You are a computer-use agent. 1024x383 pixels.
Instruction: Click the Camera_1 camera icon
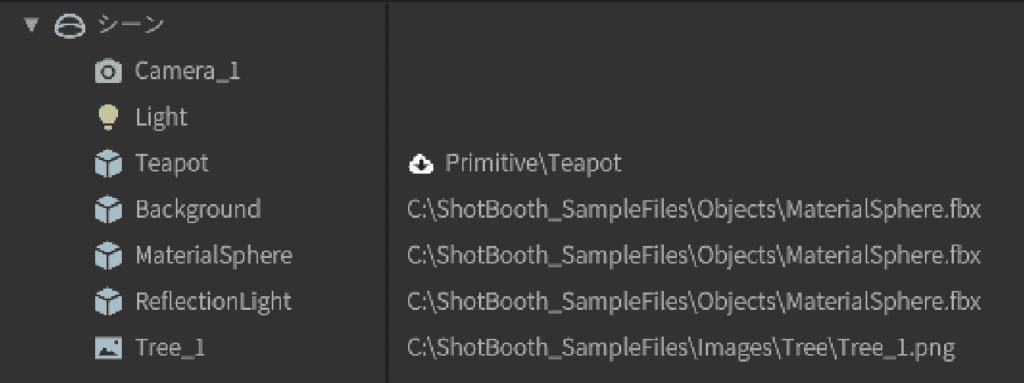(108, 71)
